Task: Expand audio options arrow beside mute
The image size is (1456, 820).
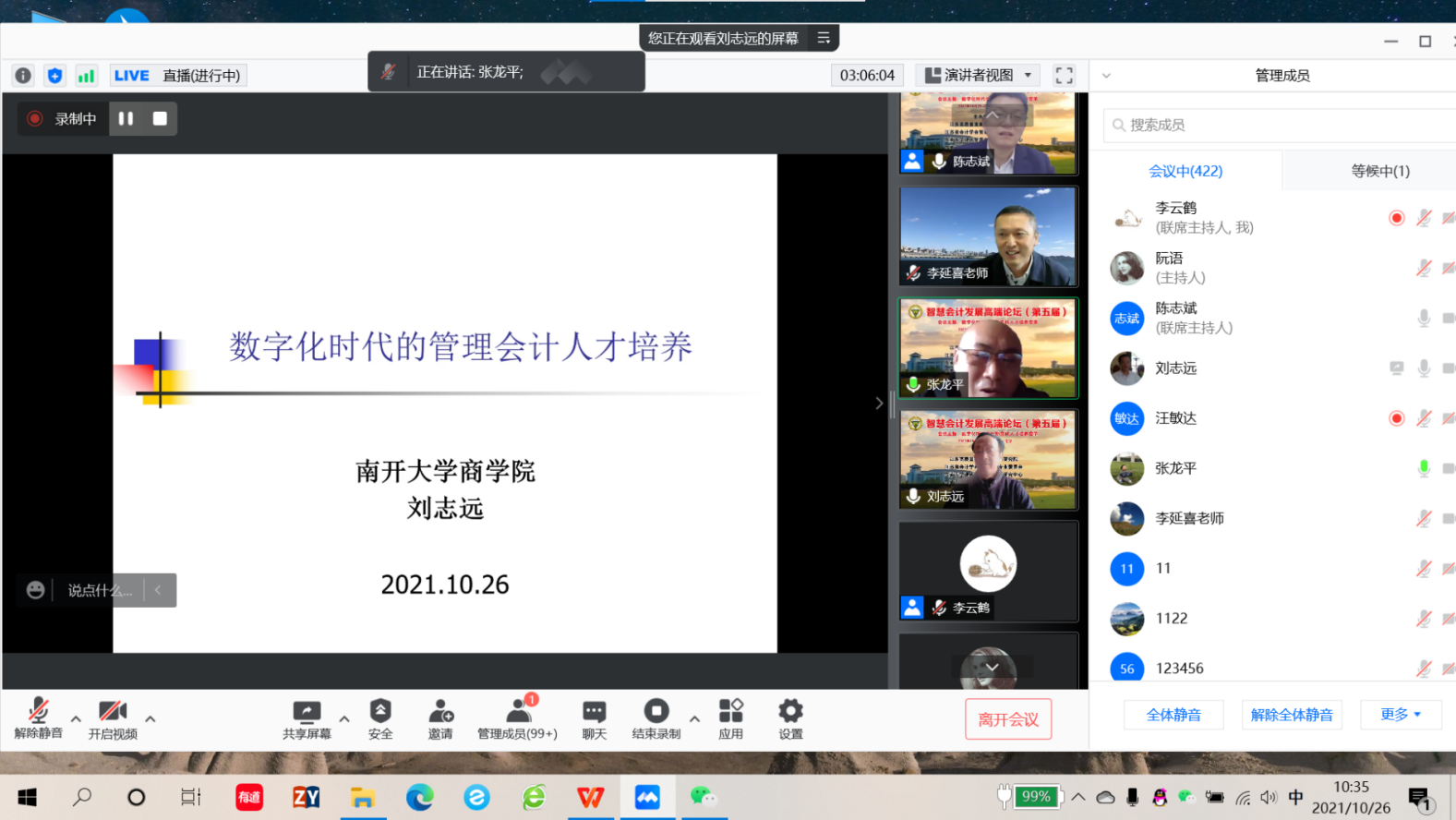Action: (76, 718)
